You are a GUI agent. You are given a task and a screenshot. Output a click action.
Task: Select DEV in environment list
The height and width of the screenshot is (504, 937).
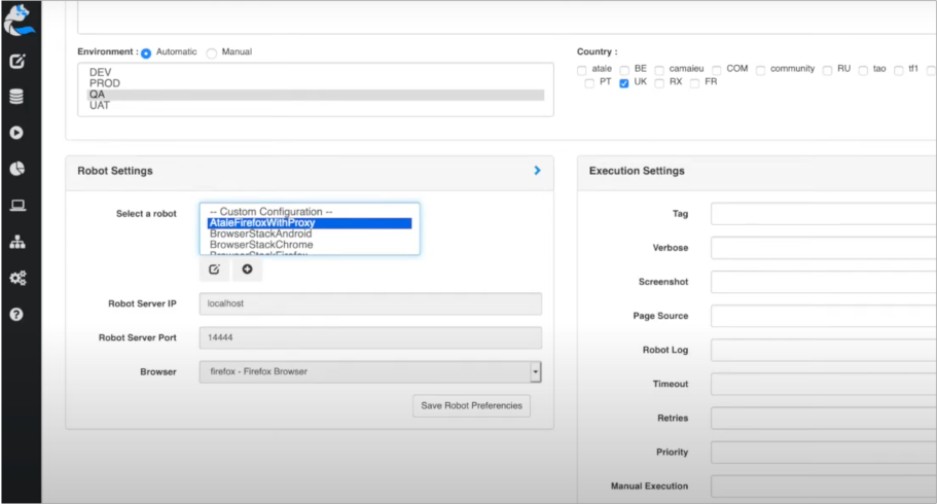tap(316, 72)
